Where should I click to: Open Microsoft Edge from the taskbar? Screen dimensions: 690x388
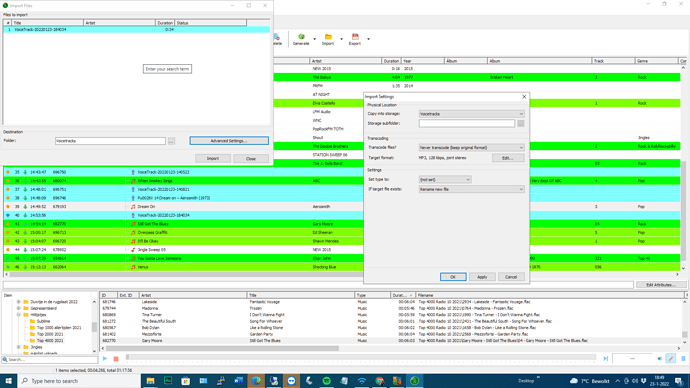tap(256, 381)
